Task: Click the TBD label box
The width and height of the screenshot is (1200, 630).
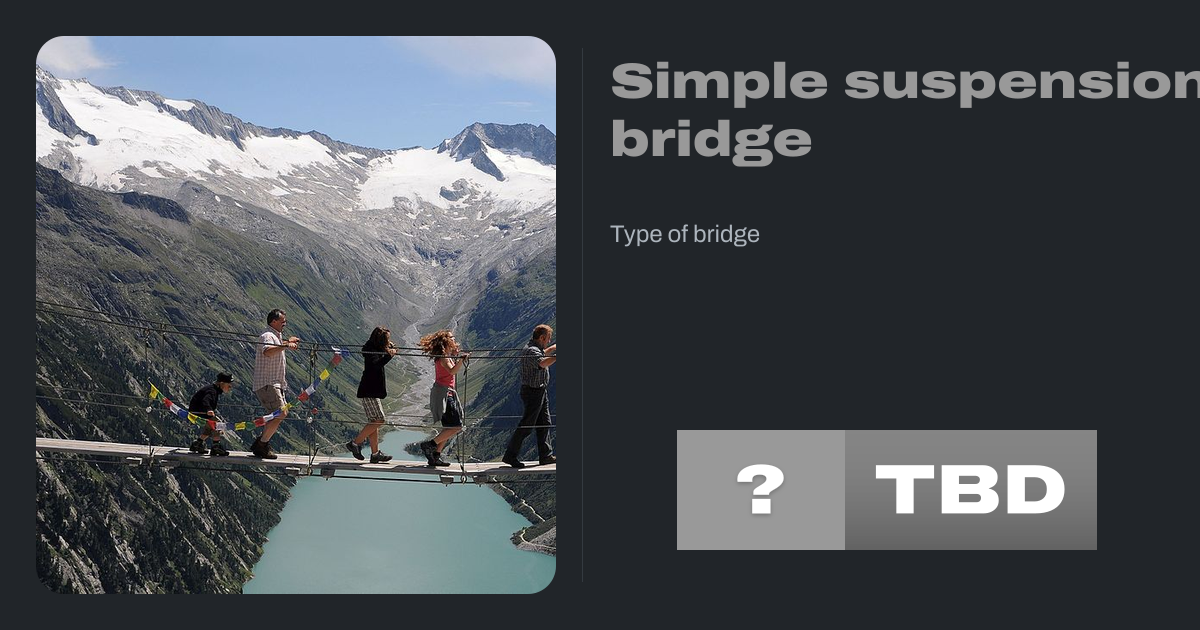Action: (971, 490)
